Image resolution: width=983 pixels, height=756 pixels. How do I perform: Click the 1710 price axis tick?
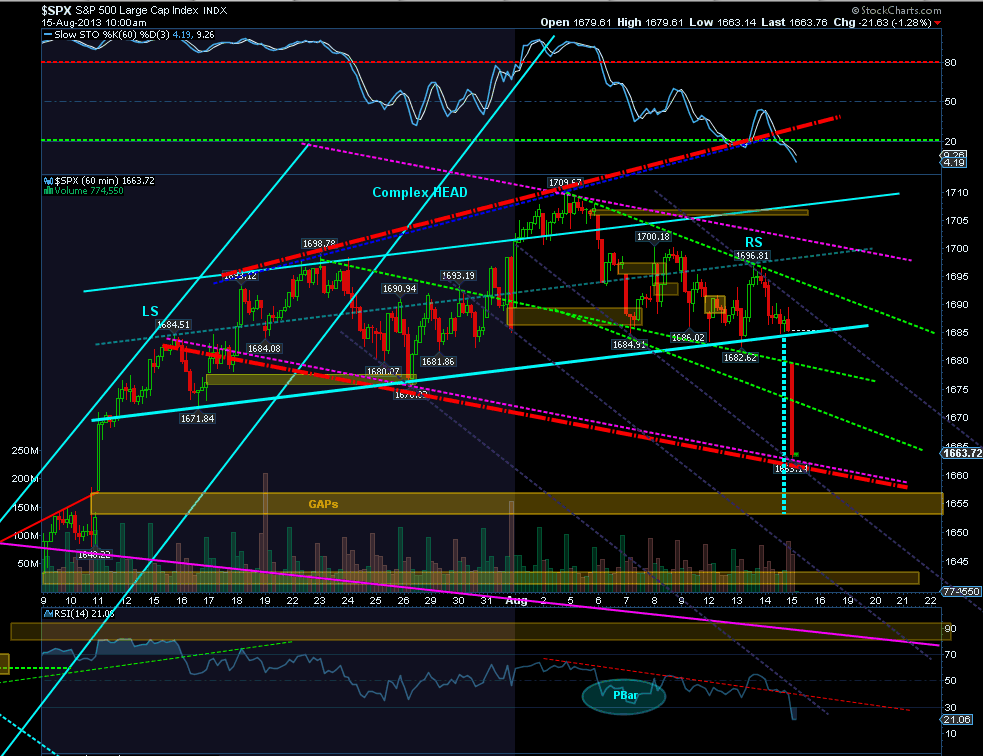tap(957, 192)
